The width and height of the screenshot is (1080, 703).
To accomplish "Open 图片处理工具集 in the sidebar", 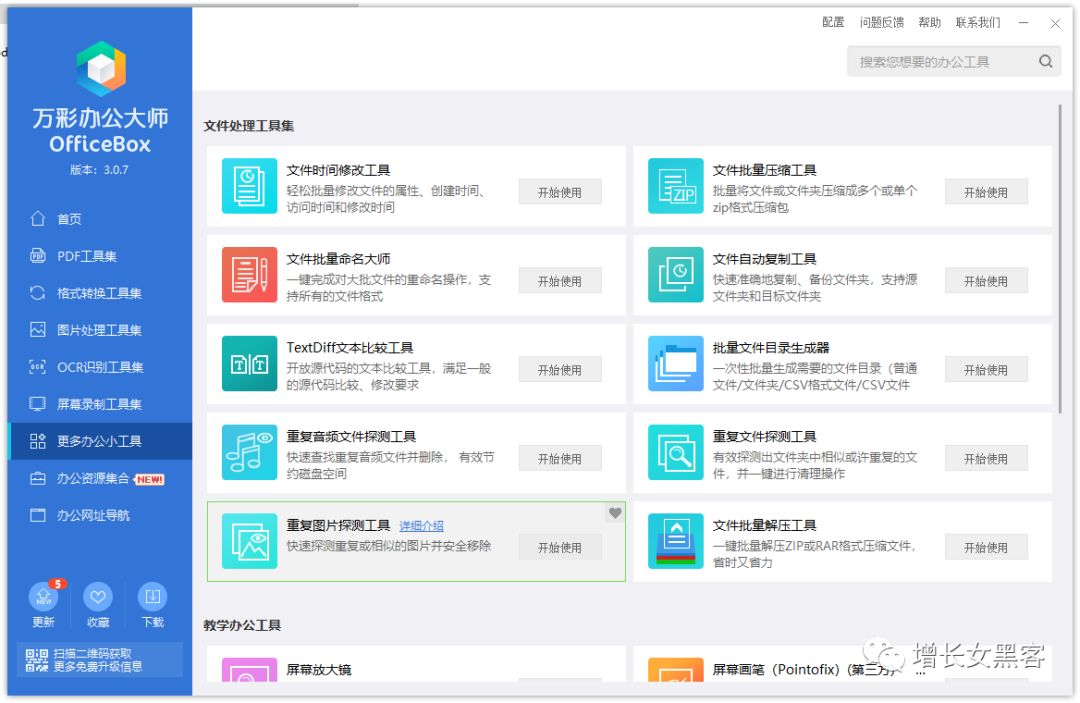I will (x=100, y=330).
